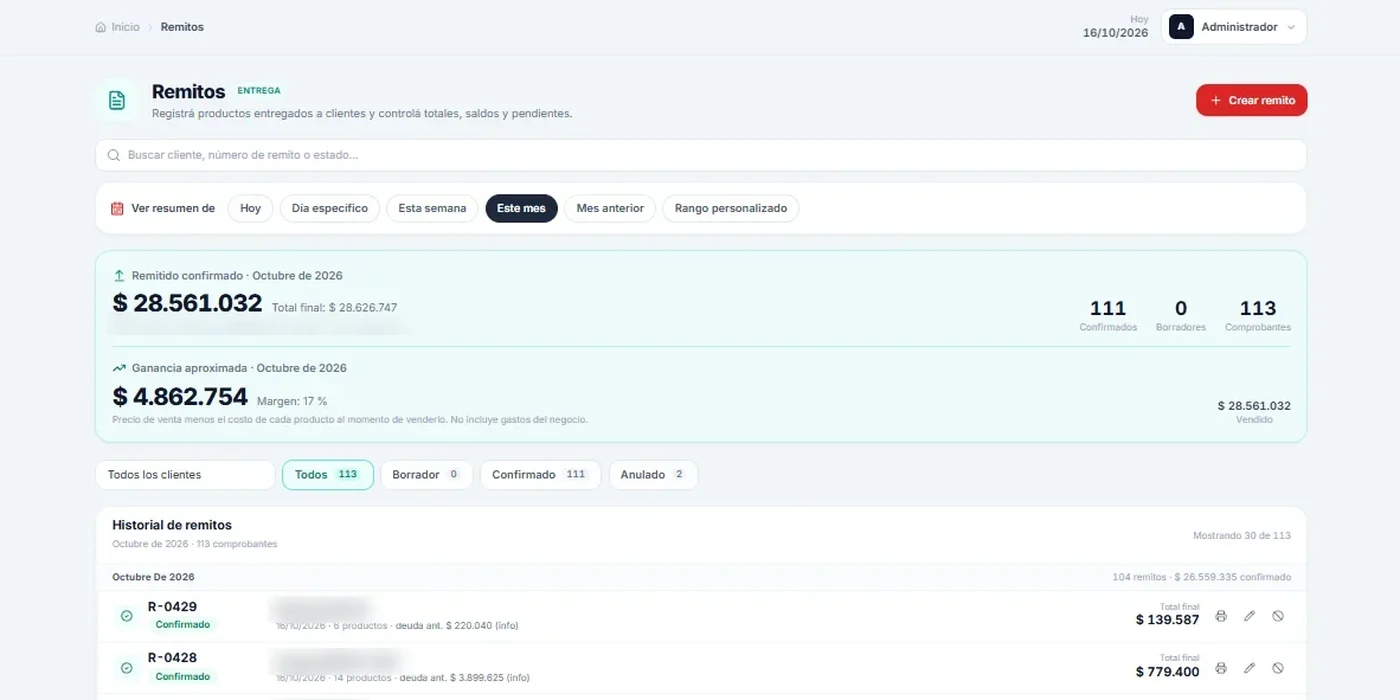Screen dimensions: 1400x700
Task: Select the Rango personalizado summary filter
Action: point(731,208)
